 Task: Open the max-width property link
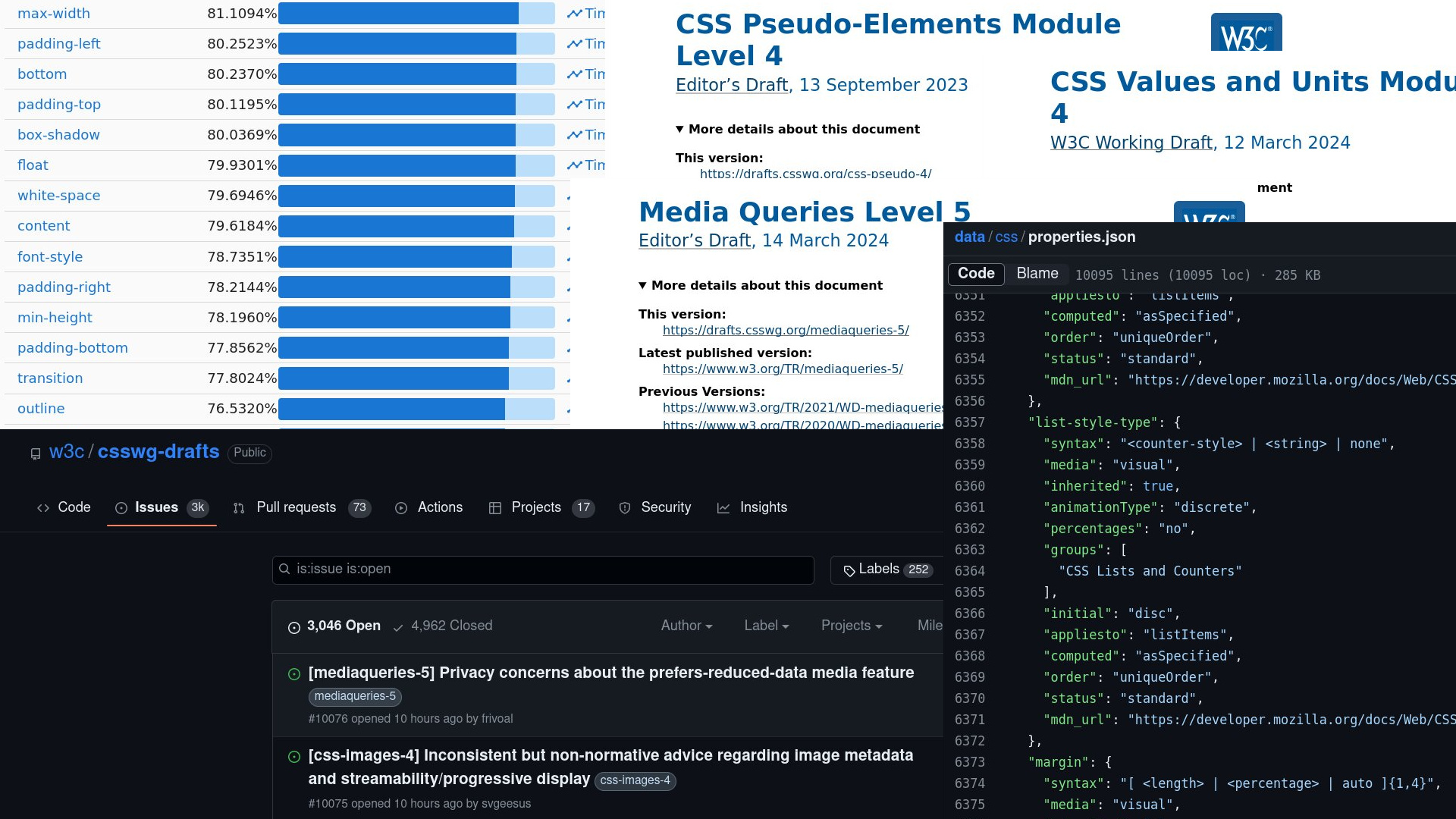pyautogui.click(x=54, y=14)
